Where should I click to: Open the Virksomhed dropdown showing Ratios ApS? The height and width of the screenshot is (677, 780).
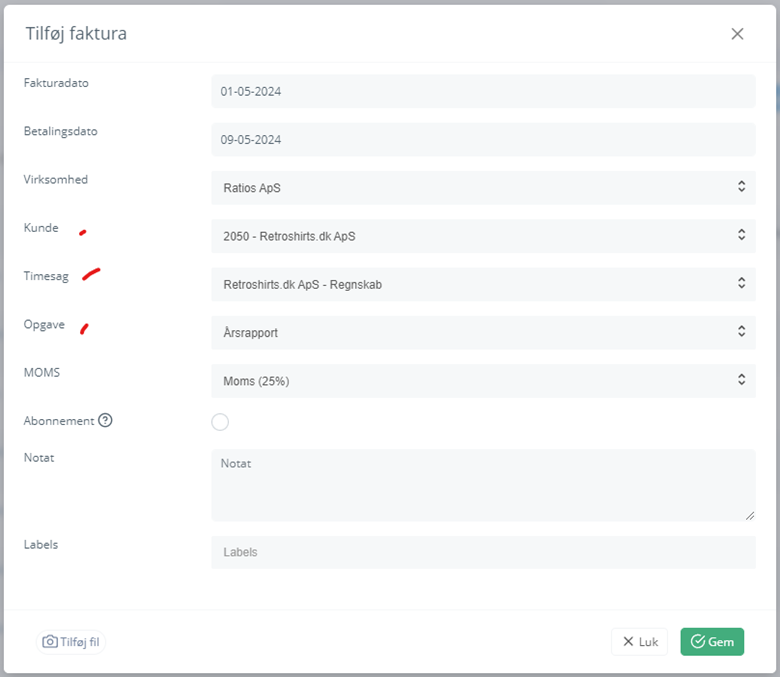tap(483, 187)
